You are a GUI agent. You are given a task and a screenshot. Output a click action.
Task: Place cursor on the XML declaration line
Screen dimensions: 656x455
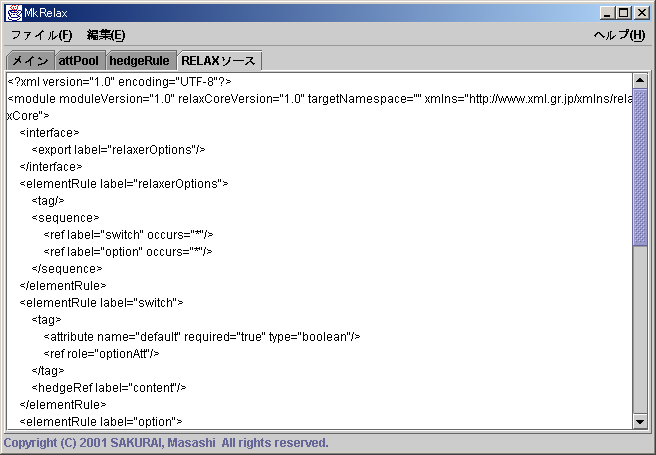119,81
